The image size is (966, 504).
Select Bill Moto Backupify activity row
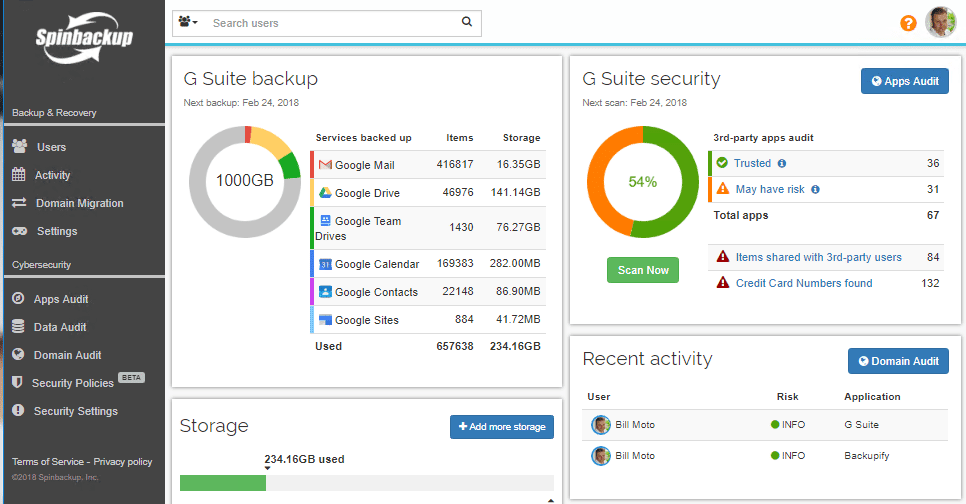[x=765, y=455]
